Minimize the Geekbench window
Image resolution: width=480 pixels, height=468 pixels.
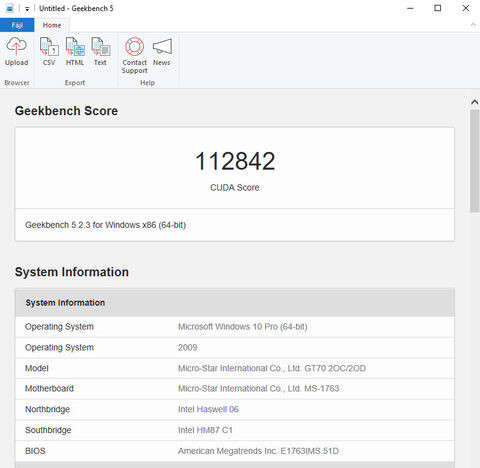[410, 8]
